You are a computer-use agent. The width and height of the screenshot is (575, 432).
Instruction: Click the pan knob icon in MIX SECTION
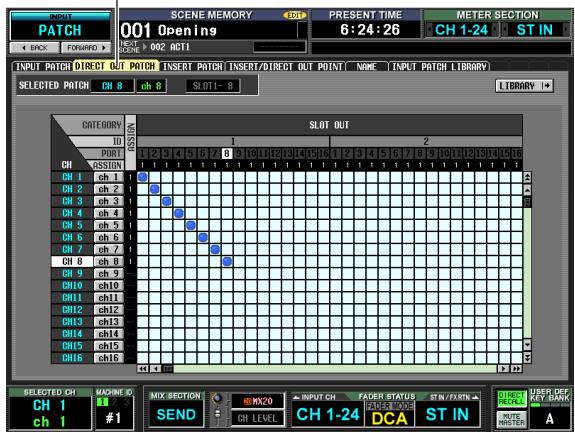[x=217, y=399]
